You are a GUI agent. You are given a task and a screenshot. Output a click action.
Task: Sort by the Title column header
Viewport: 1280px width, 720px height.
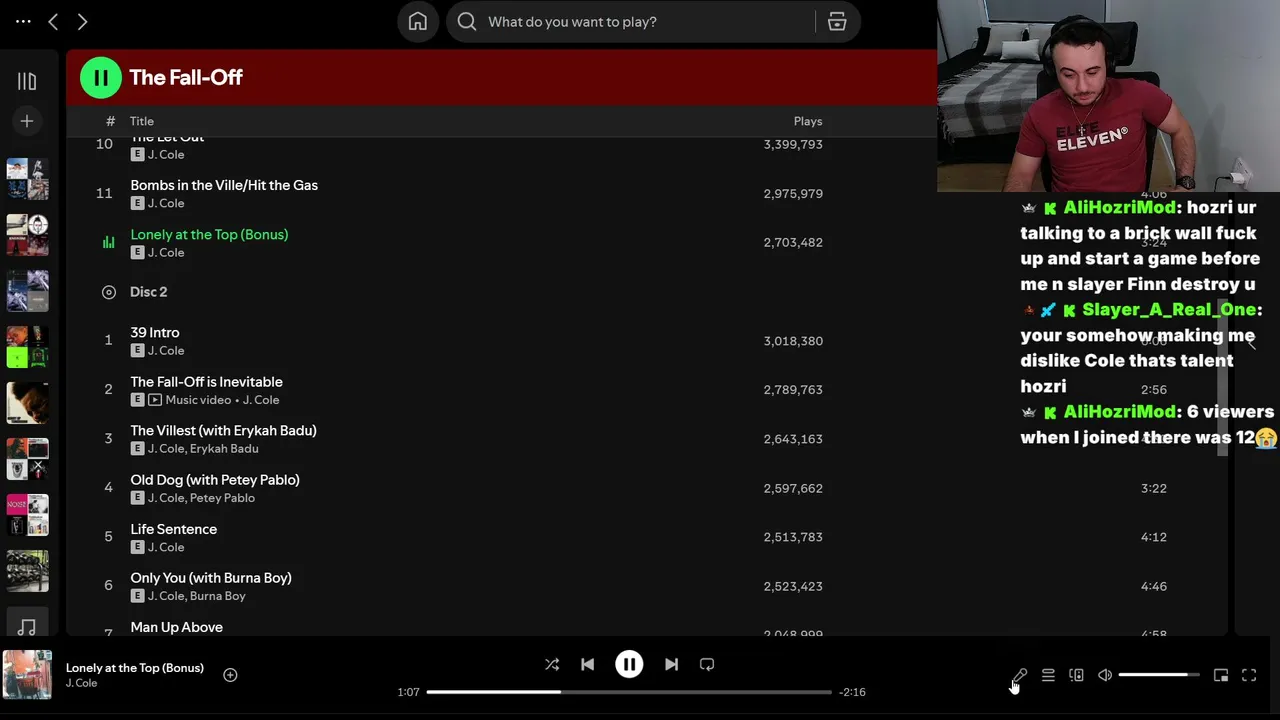click(x=141, y=121)
